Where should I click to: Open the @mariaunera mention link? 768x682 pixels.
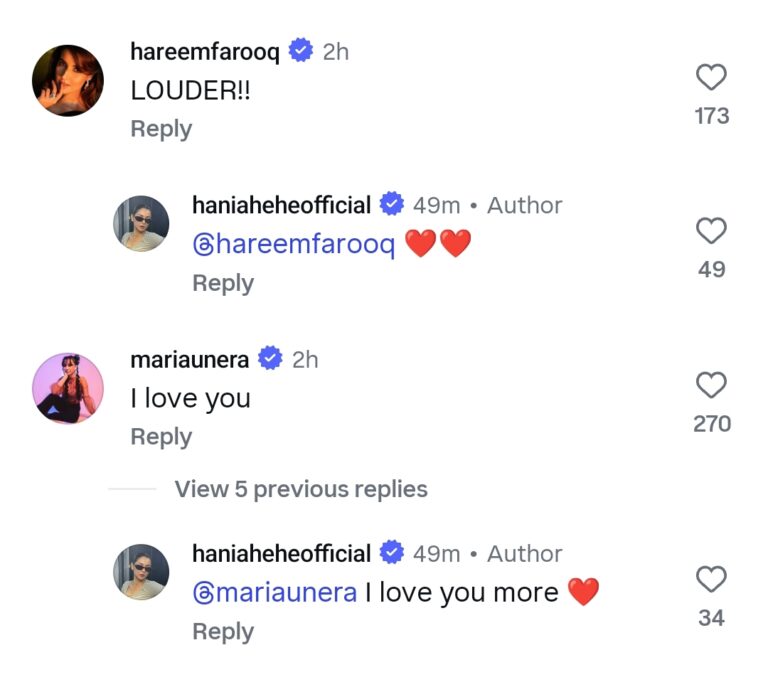(x=274, y=592)
